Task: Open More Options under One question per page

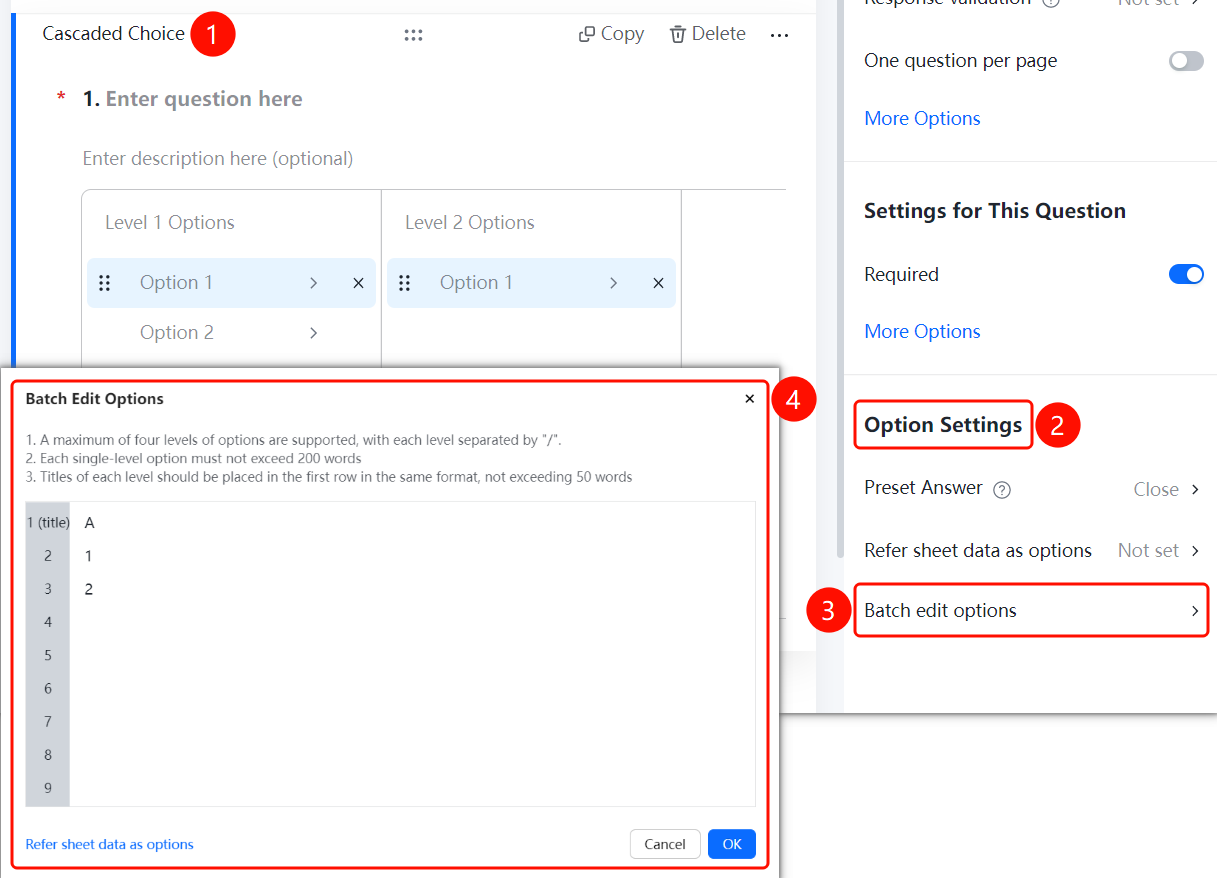Action: coord(922,118)
